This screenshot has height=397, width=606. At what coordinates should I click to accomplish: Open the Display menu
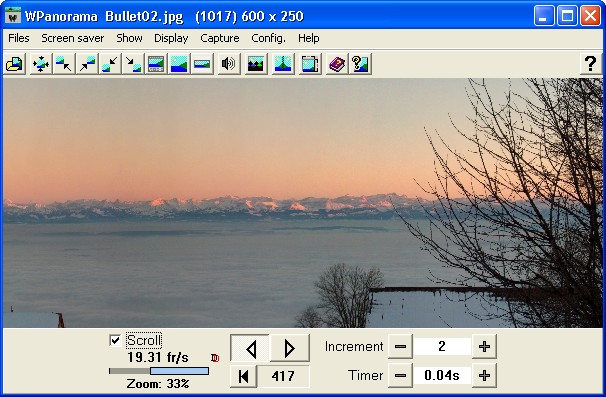pos(171,38)
